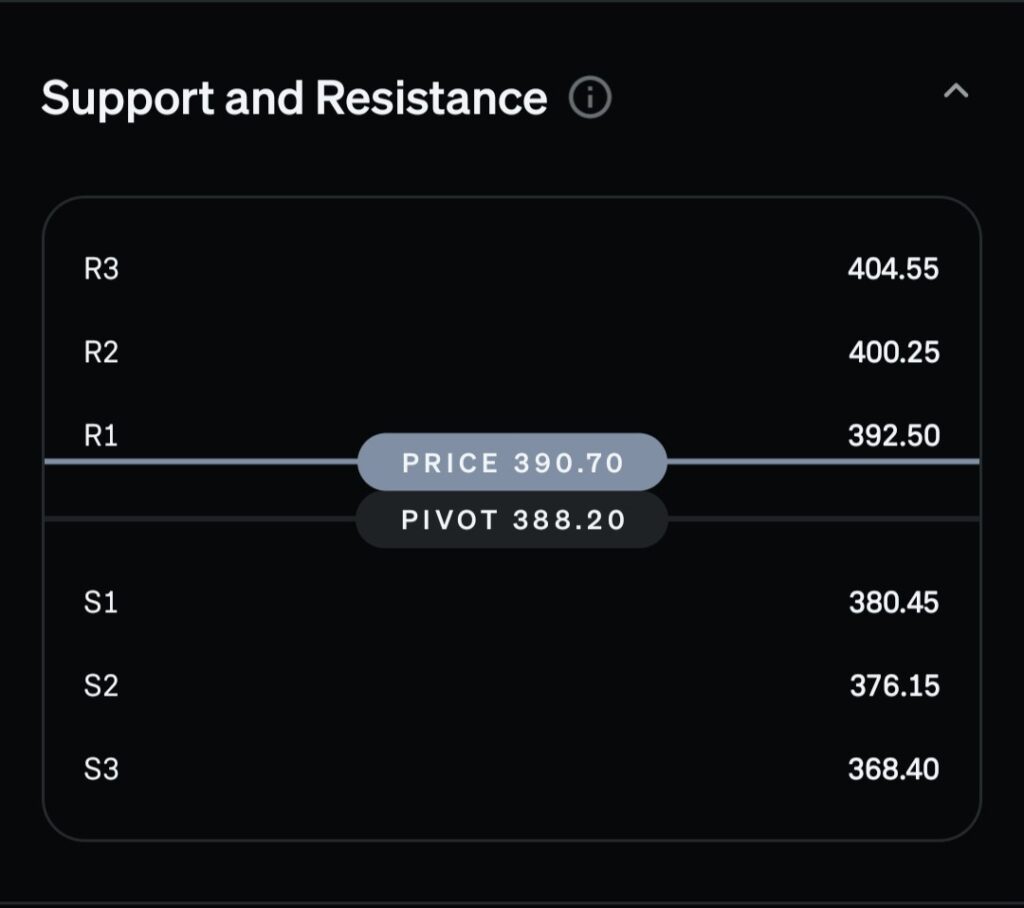This screenshot has width=1024, height=908.
Task: Click the info icon beside Support and Resistance
Action: (590, 98)
